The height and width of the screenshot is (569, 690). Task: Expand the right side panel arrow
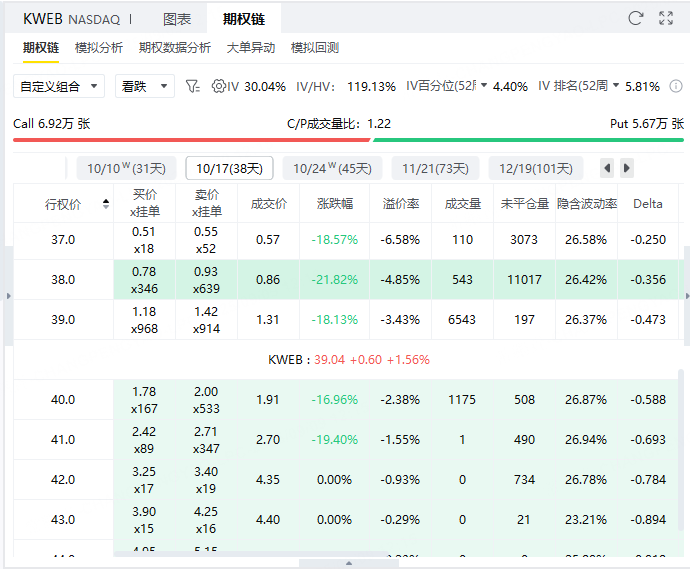point(687,296)
